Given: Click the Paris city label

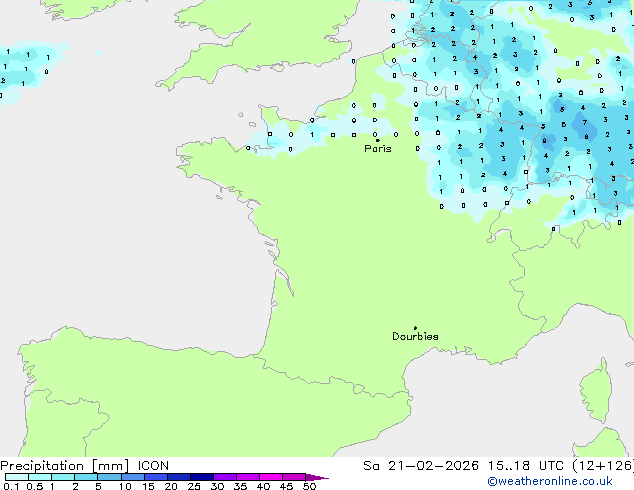Looking at the screenshot, I should pos(378,149).
